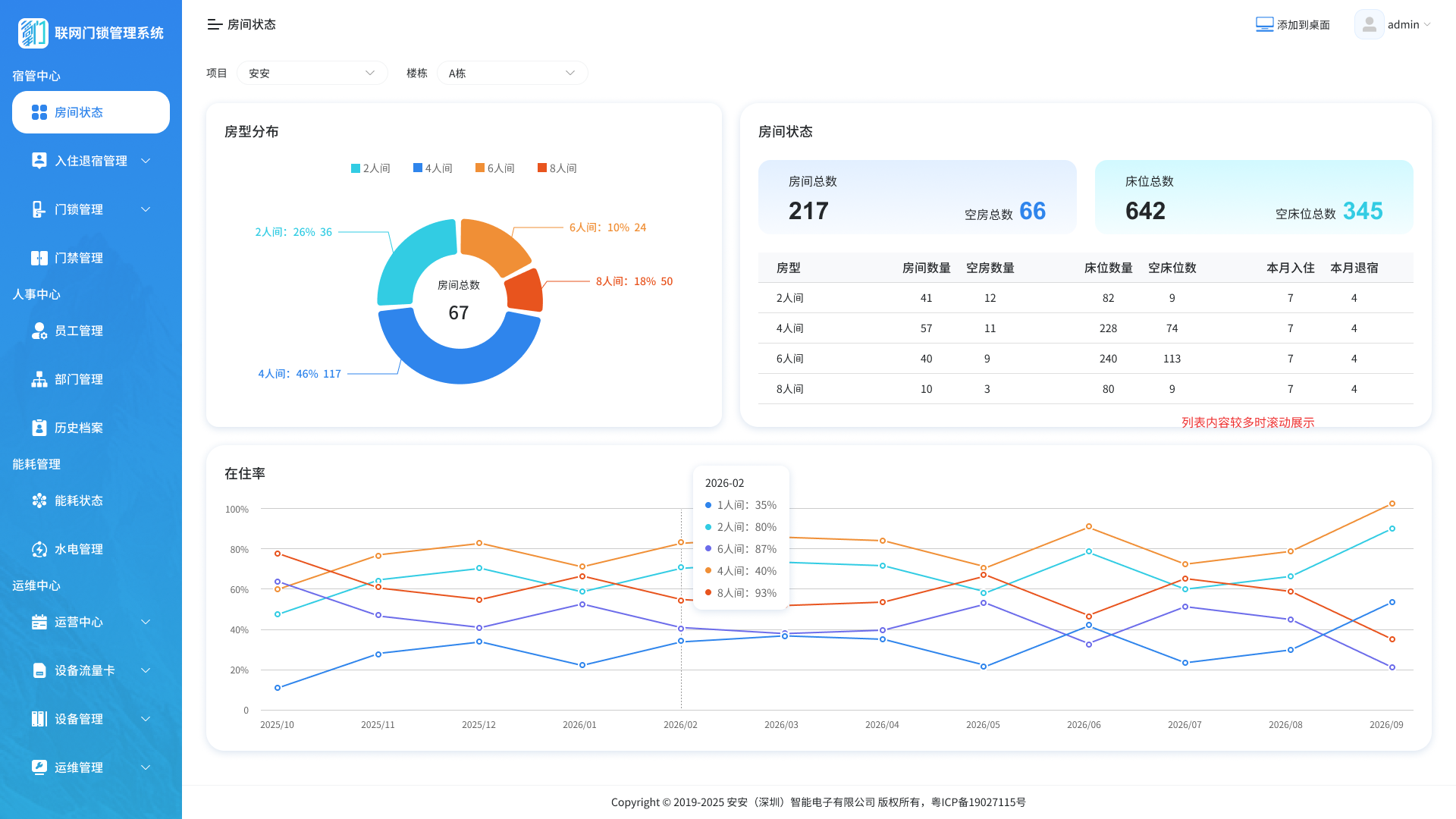Select the 水电管理 menu label
The image size is (1456, 819).
[79, 549]
